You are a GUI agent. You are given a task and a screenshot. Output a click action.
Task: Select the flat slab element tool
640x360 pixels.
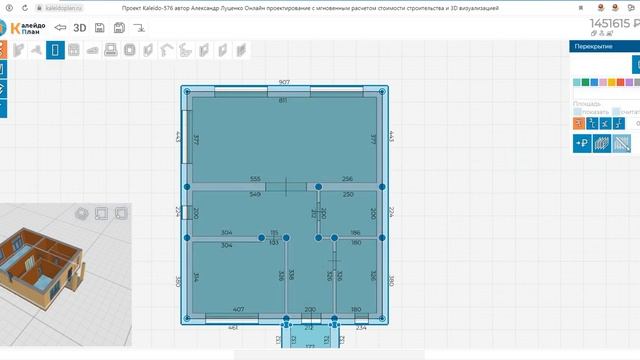(x=93, y=50)
